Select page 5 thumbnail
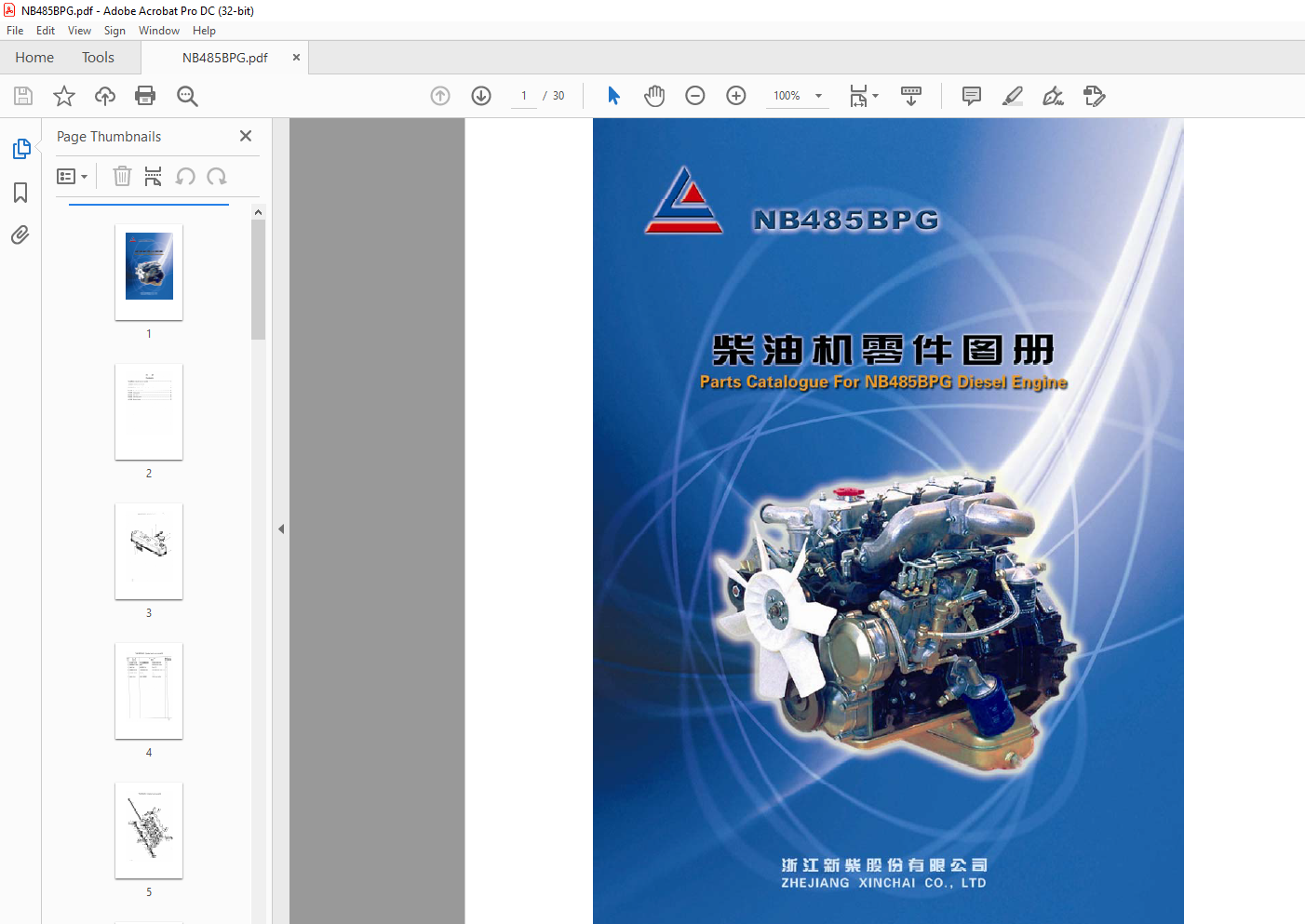 (149, 831)
